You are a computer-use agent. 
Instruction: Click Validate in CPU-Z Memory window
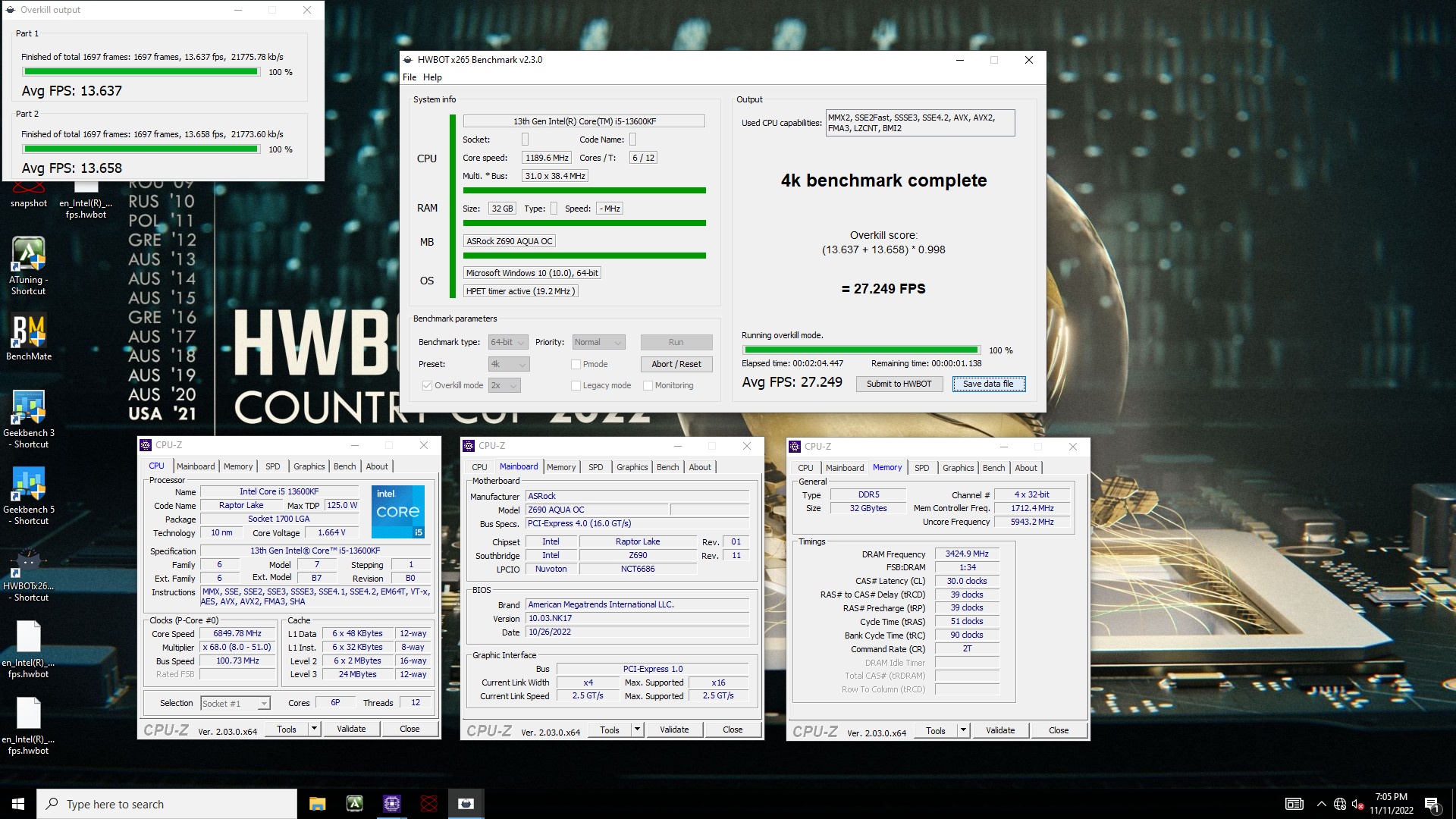(x=1000, y=730)
